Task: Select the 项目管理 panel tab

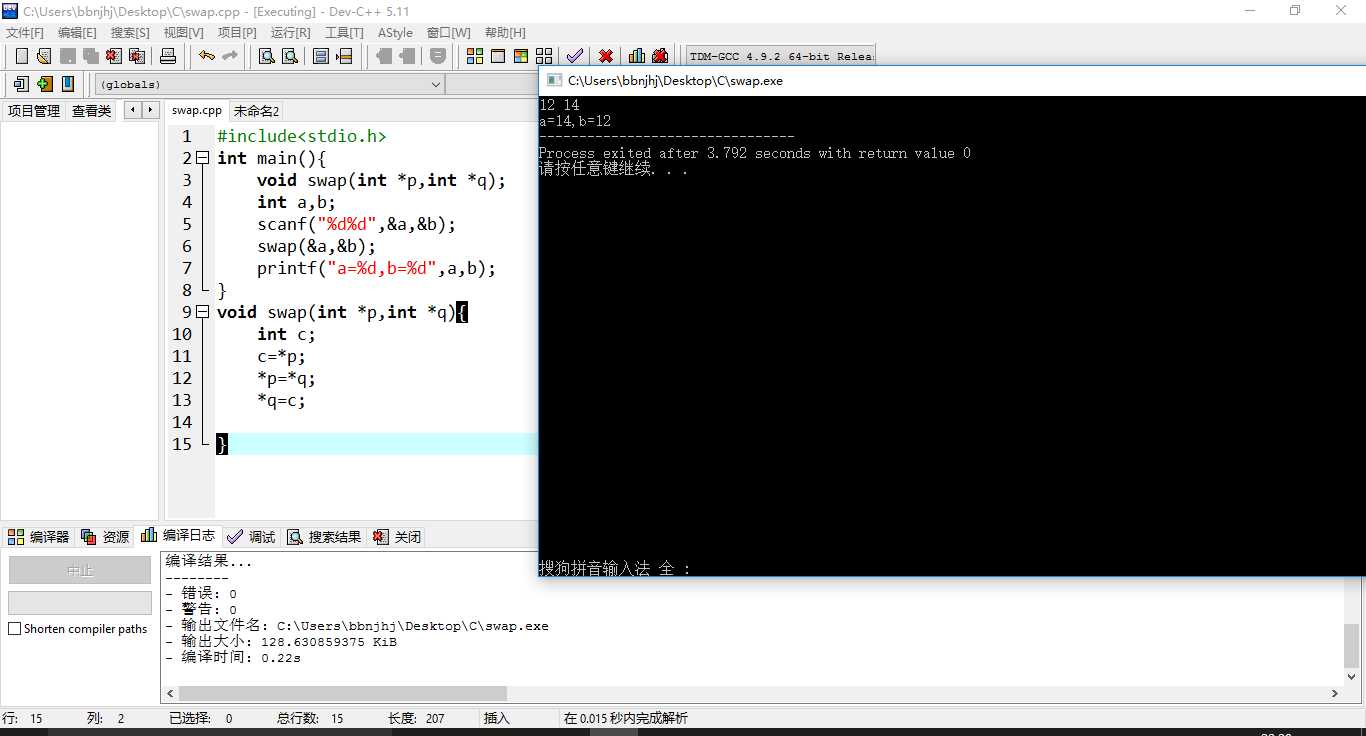Action: (x=34, y=111)
